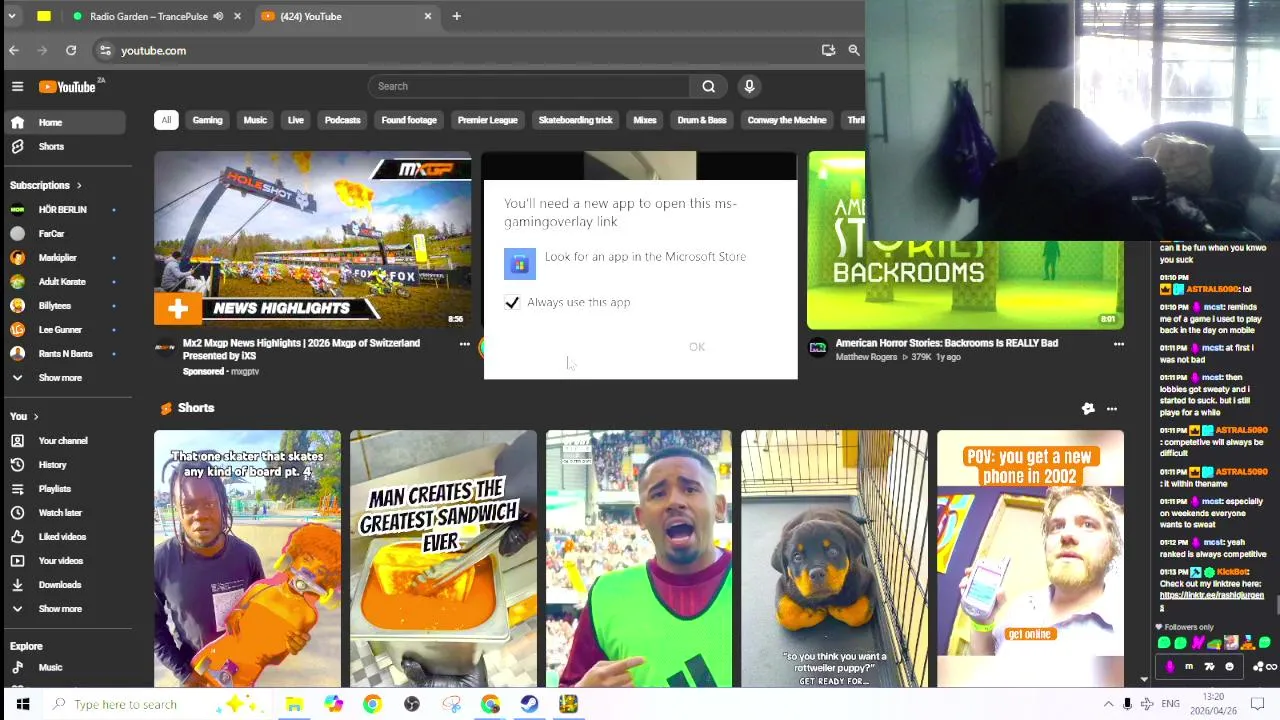Image resolution: width=1280 pixels, height=720 pixels.
Task: Expand Show more under subscriptions
Action: point(65,377)
